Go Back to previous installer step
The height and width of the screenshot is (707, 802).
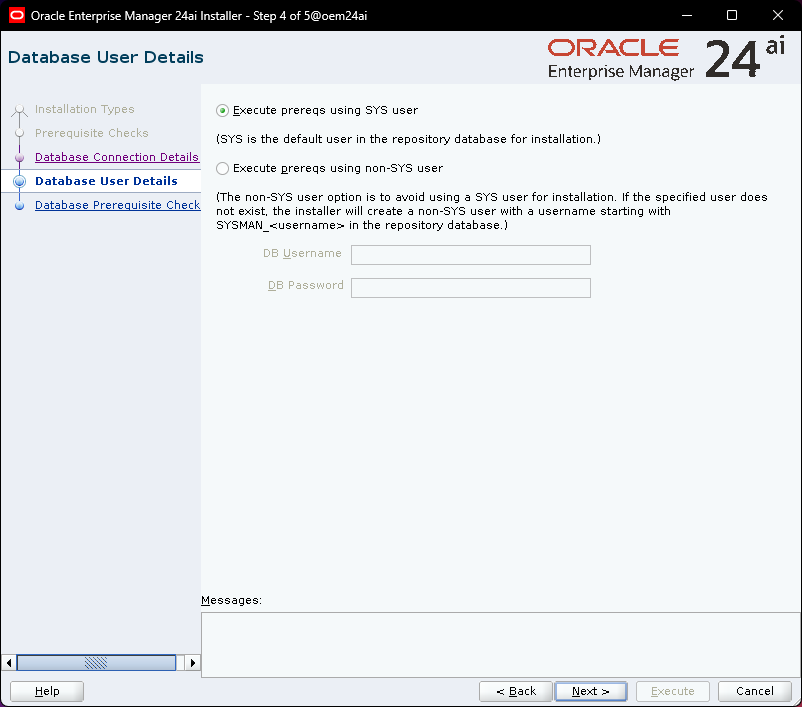516,691
